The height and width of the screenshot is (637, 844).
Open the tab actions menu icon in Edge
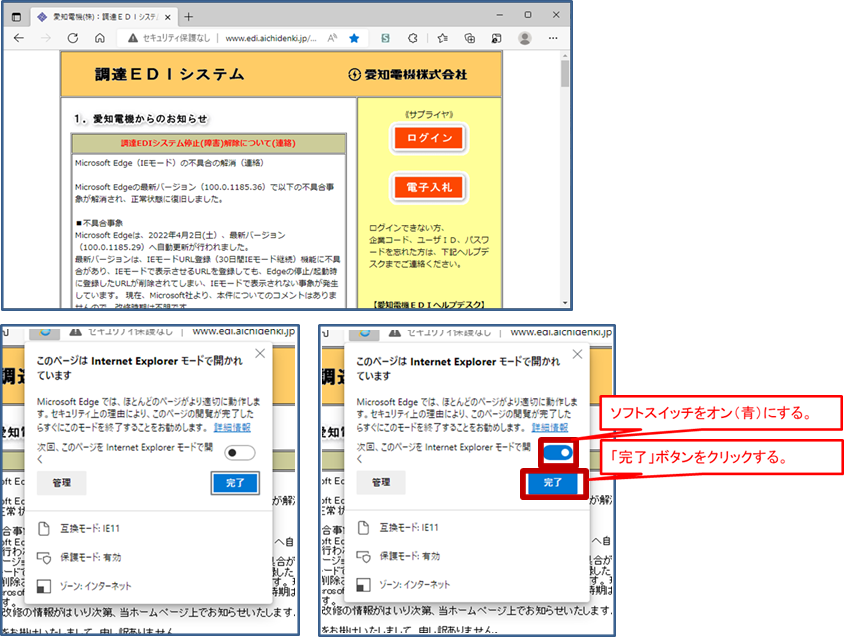16,17
